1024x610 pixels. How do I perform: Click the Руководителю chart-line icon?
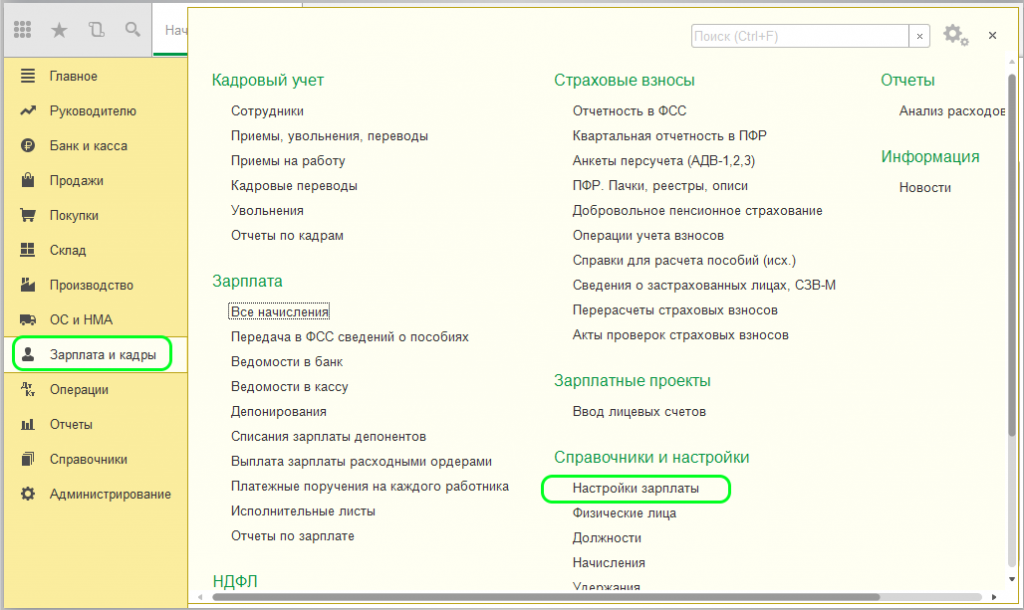[27, 110]
